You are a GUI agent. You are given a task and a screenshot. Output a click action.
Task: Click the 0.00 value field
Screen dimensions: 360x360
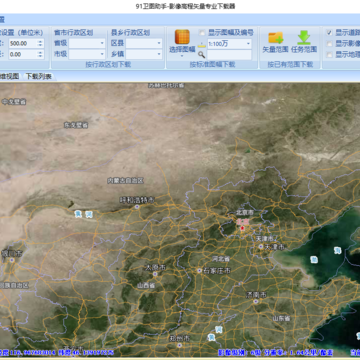(23, 54)
